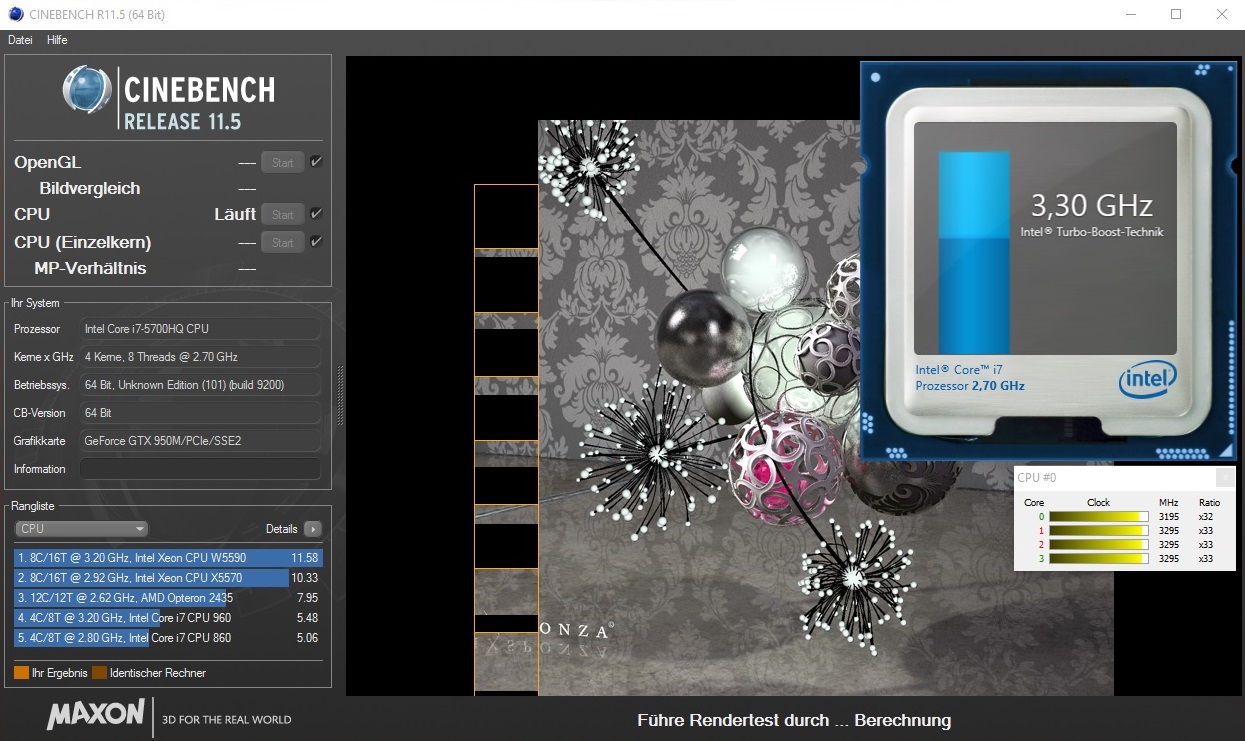The image size is (1245, 741).
Task: Click the Betriebssys. field value
Action: [200, 385]
